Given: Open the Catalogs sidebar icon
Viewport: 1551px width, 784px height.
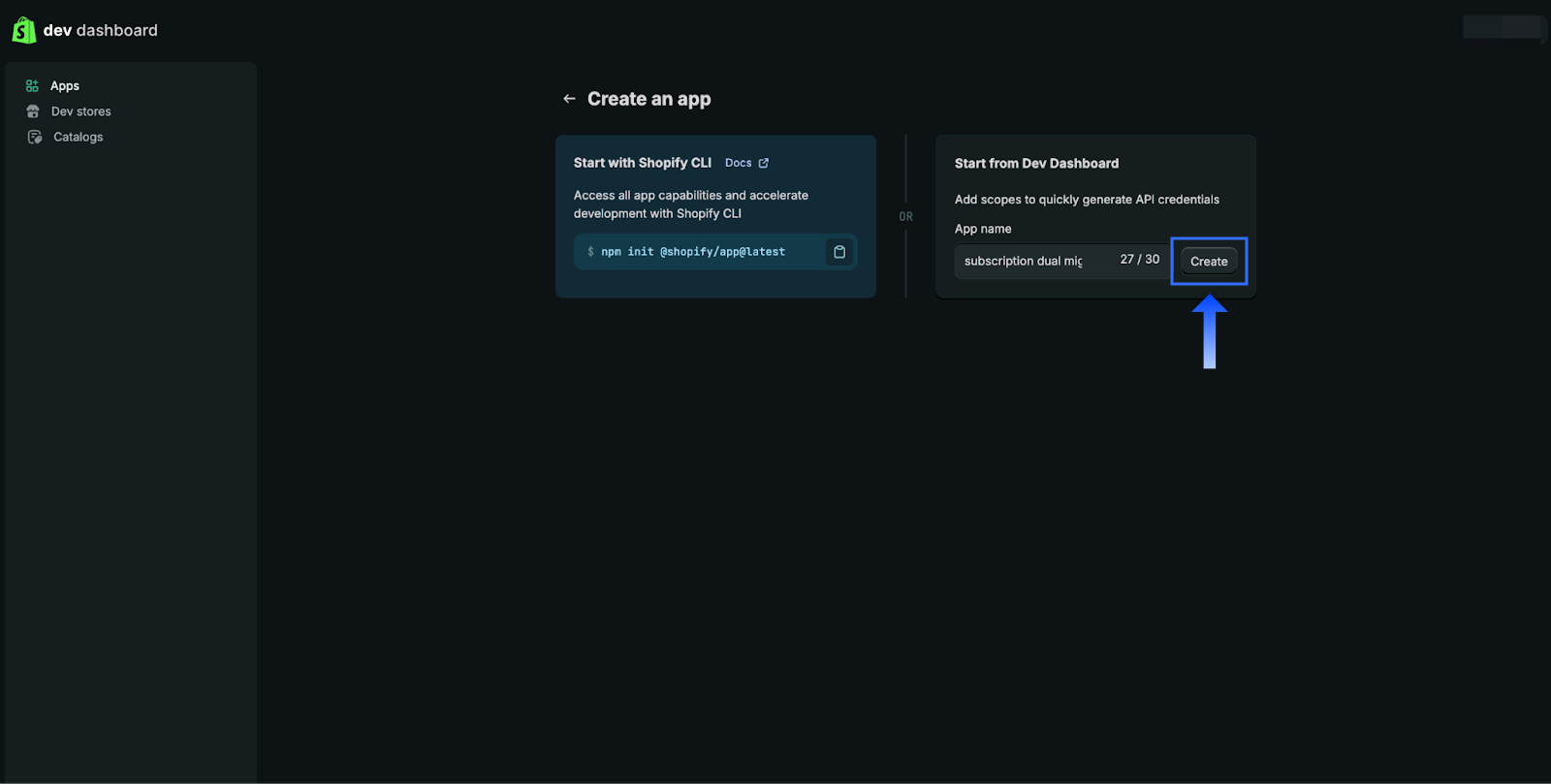Looking at the screenshot, I should pos(35,137).
